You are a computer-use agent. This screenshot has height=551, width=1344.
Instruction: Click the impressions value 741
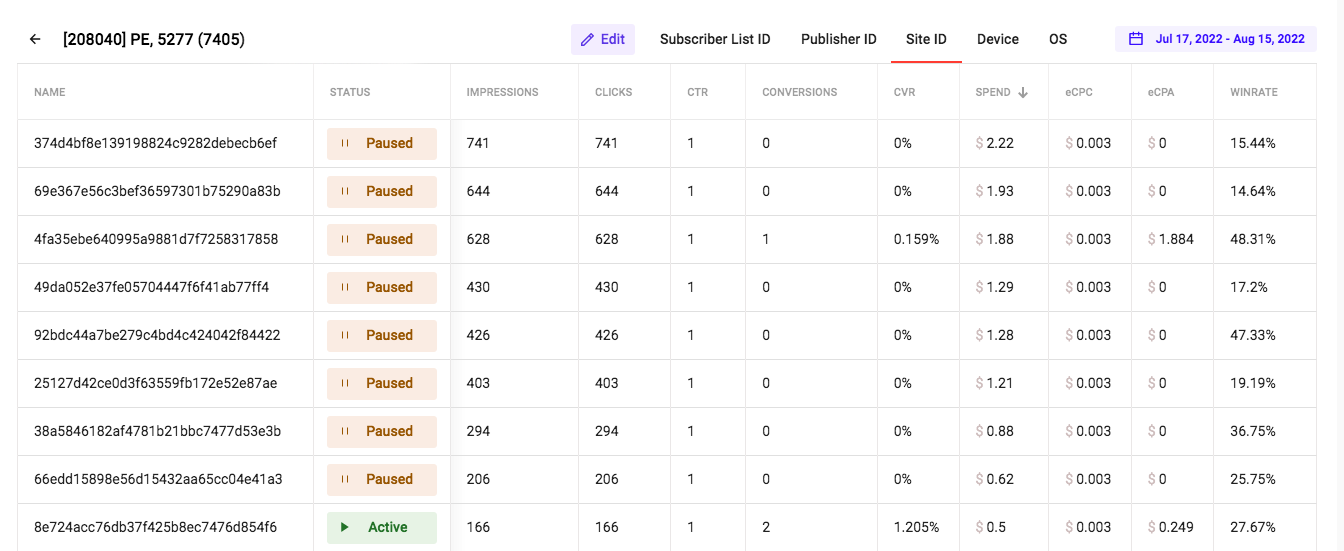[479, 143]
